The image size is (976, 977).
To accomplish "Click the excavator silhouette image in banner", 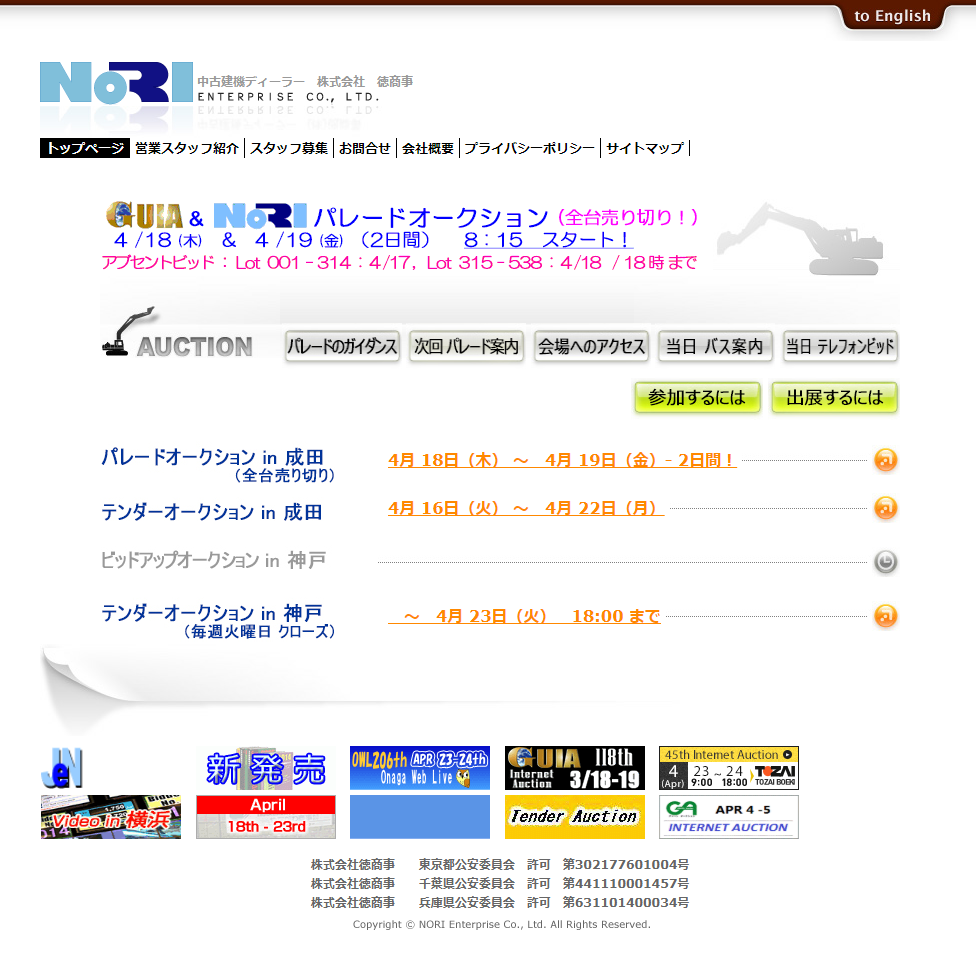I will 800,239.
